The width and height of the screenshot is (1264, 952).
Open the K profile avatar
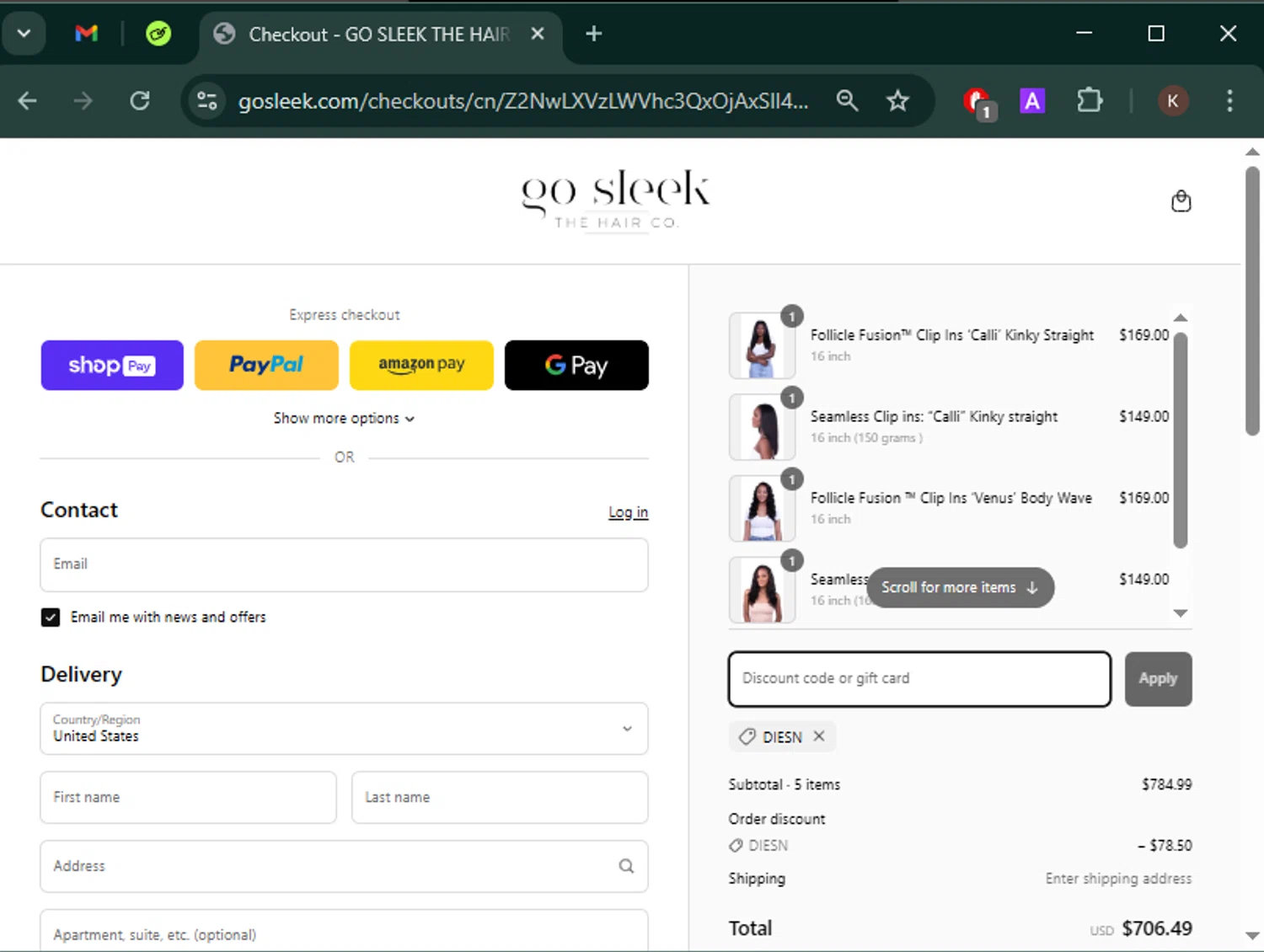1173,101
